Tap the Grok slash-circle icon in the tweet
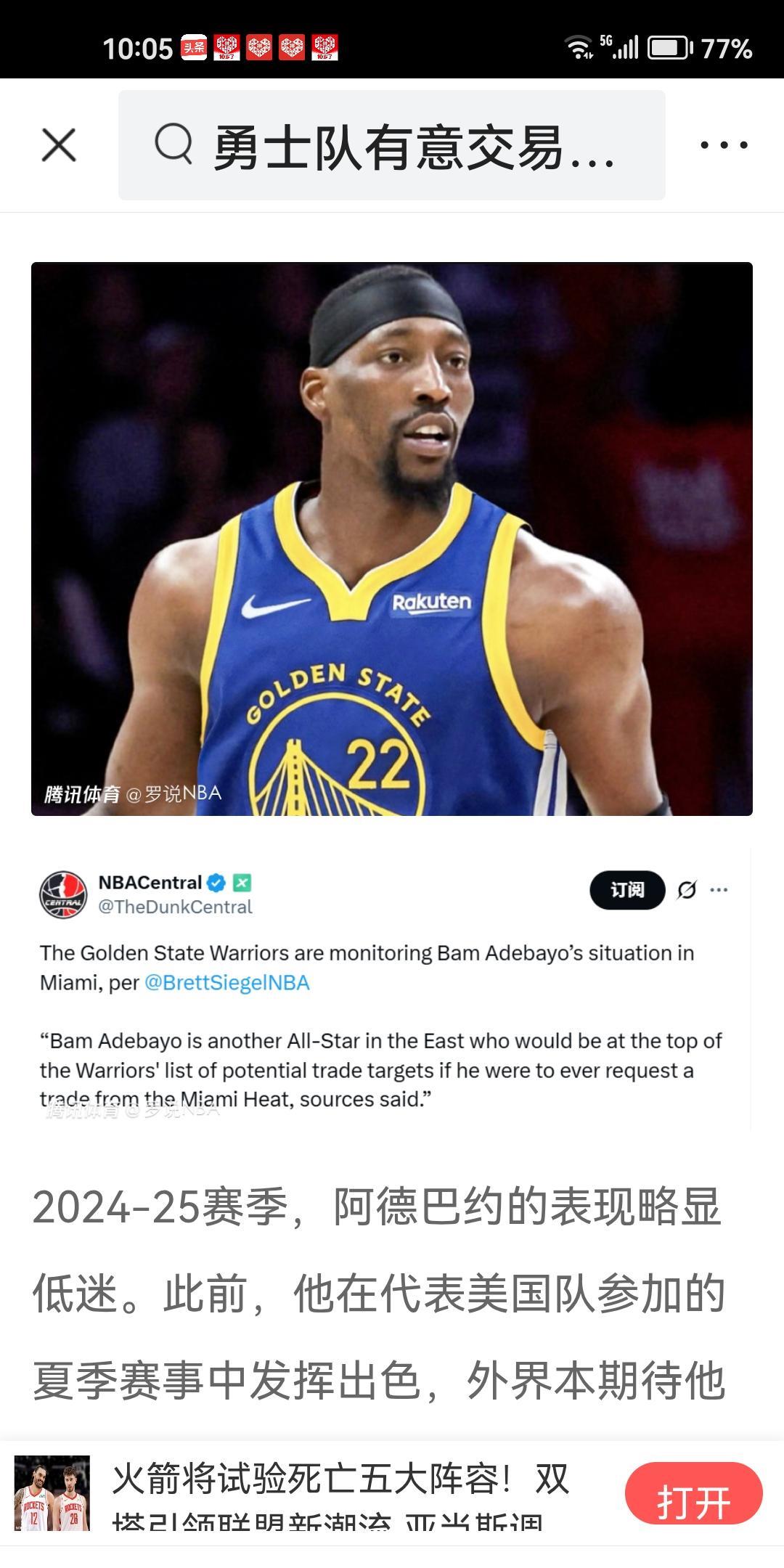The height and width of the screenshot is (1568, 784). [687, 890]
